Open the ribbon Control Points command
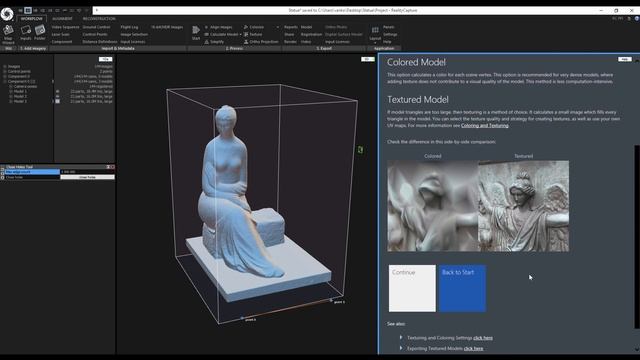Viewport: 640px width, 360px height. tap(95, 35)
